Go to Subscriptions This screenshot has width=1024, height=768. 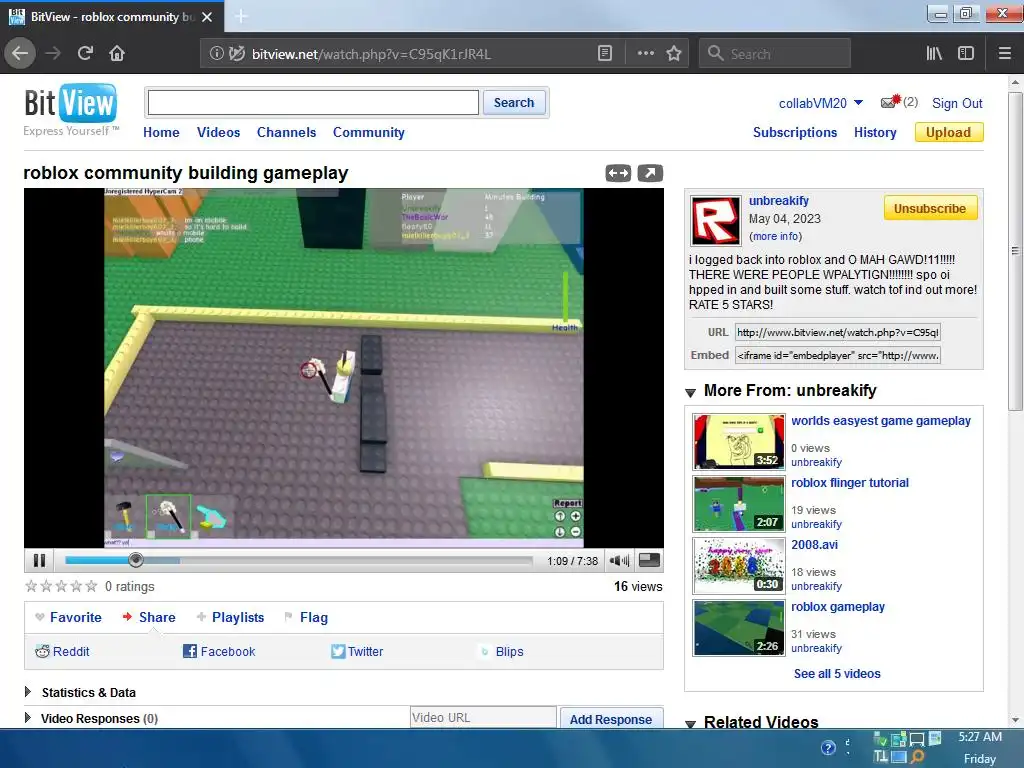pos(795,132)
